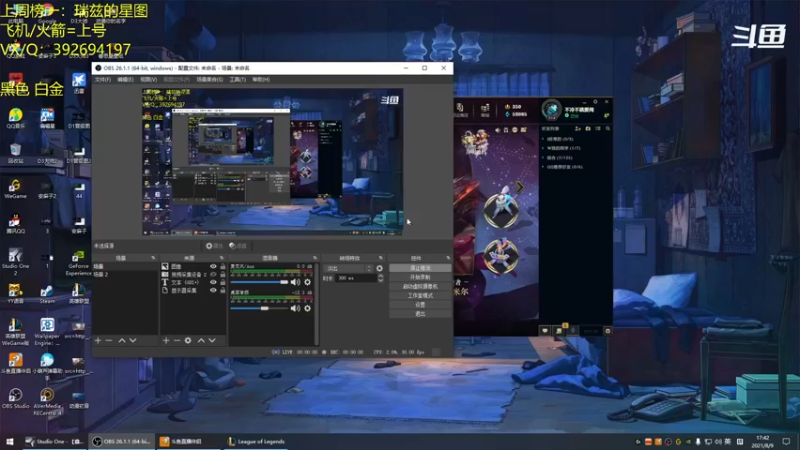Toggle visibility of the 显示器采集 source
800x450 pixels.
click(x=213, y=290)
